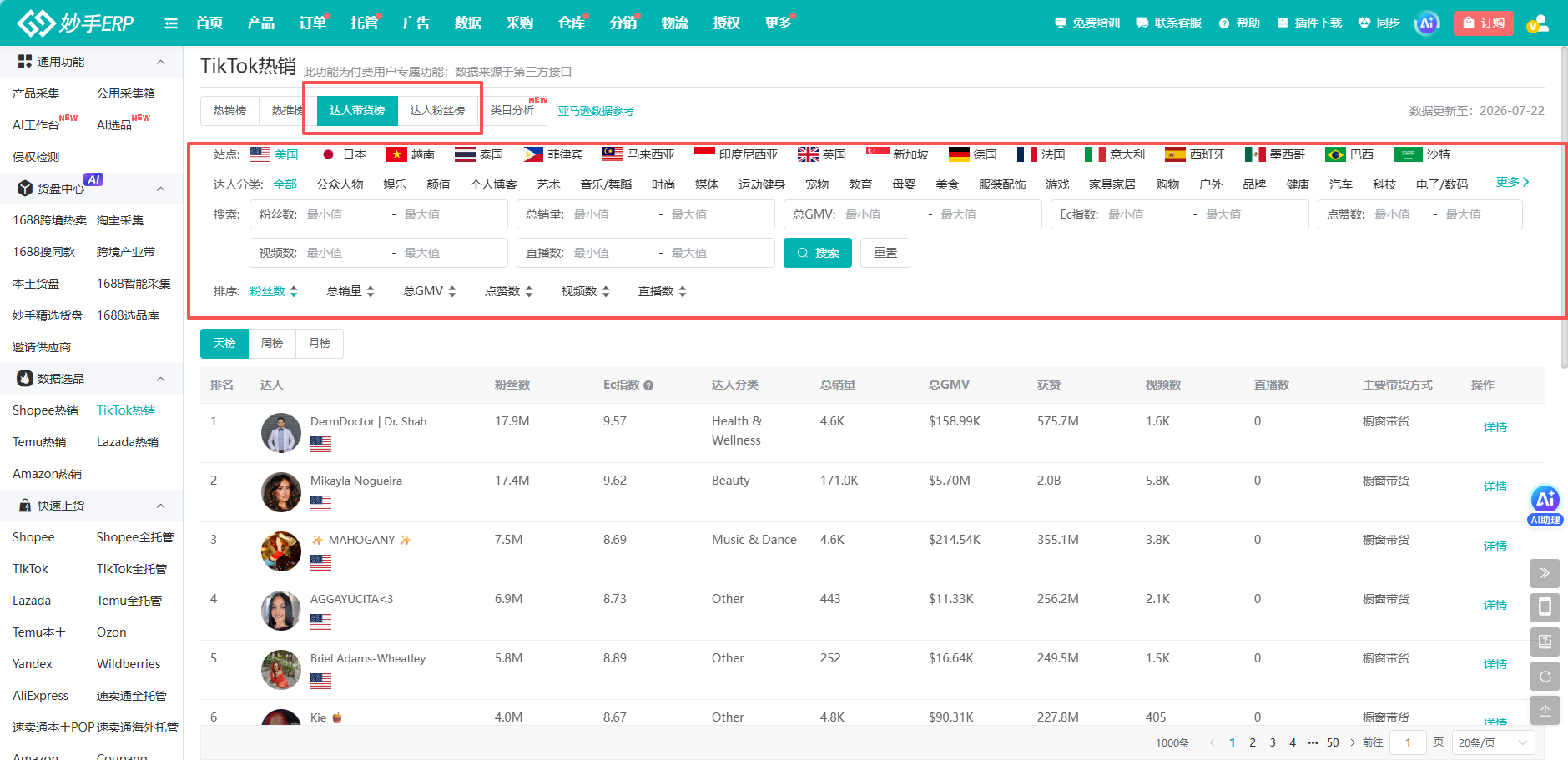
Task: Open the 物流 top menu
Action: [675, 23]
